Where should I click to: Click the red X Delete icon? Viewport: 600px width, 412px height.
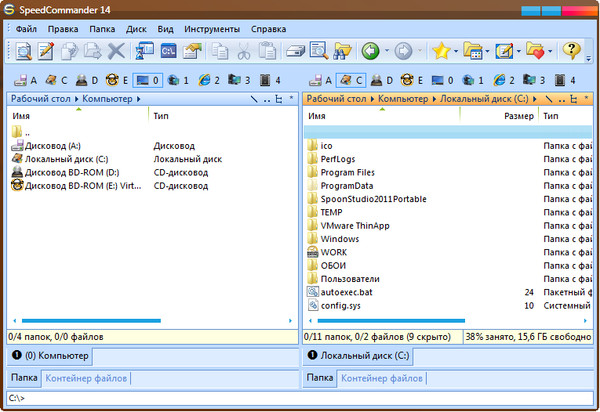pyautogui.click(x=117, y=50)
